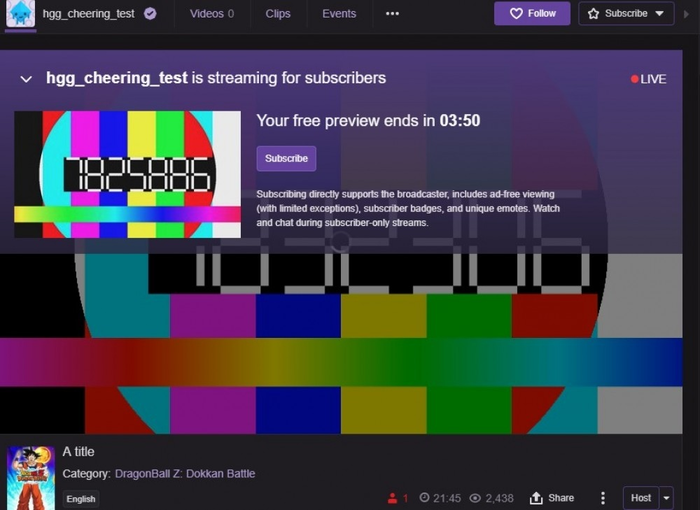Click the three-dot more options in channel navigation
Viewport: 700px width, 510px height.
pyautogui.click(x=392, y=14)
